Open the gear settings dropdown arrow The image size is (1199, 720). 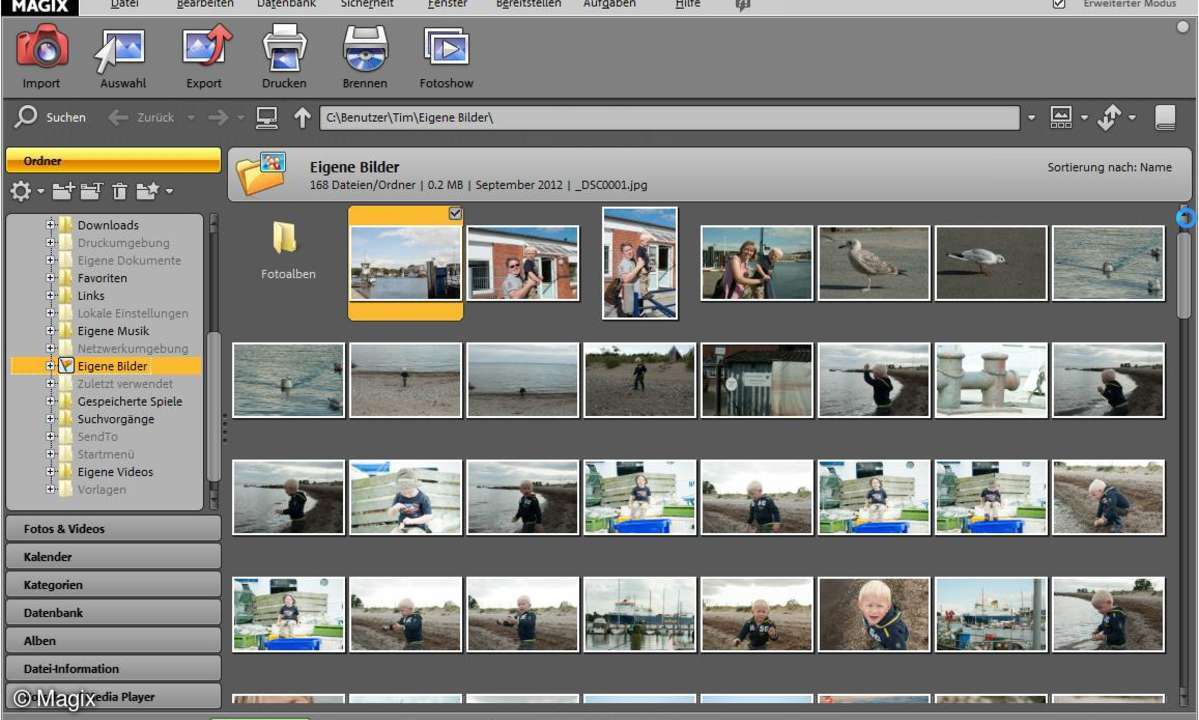pyautogui.click(x=41, y=191)
